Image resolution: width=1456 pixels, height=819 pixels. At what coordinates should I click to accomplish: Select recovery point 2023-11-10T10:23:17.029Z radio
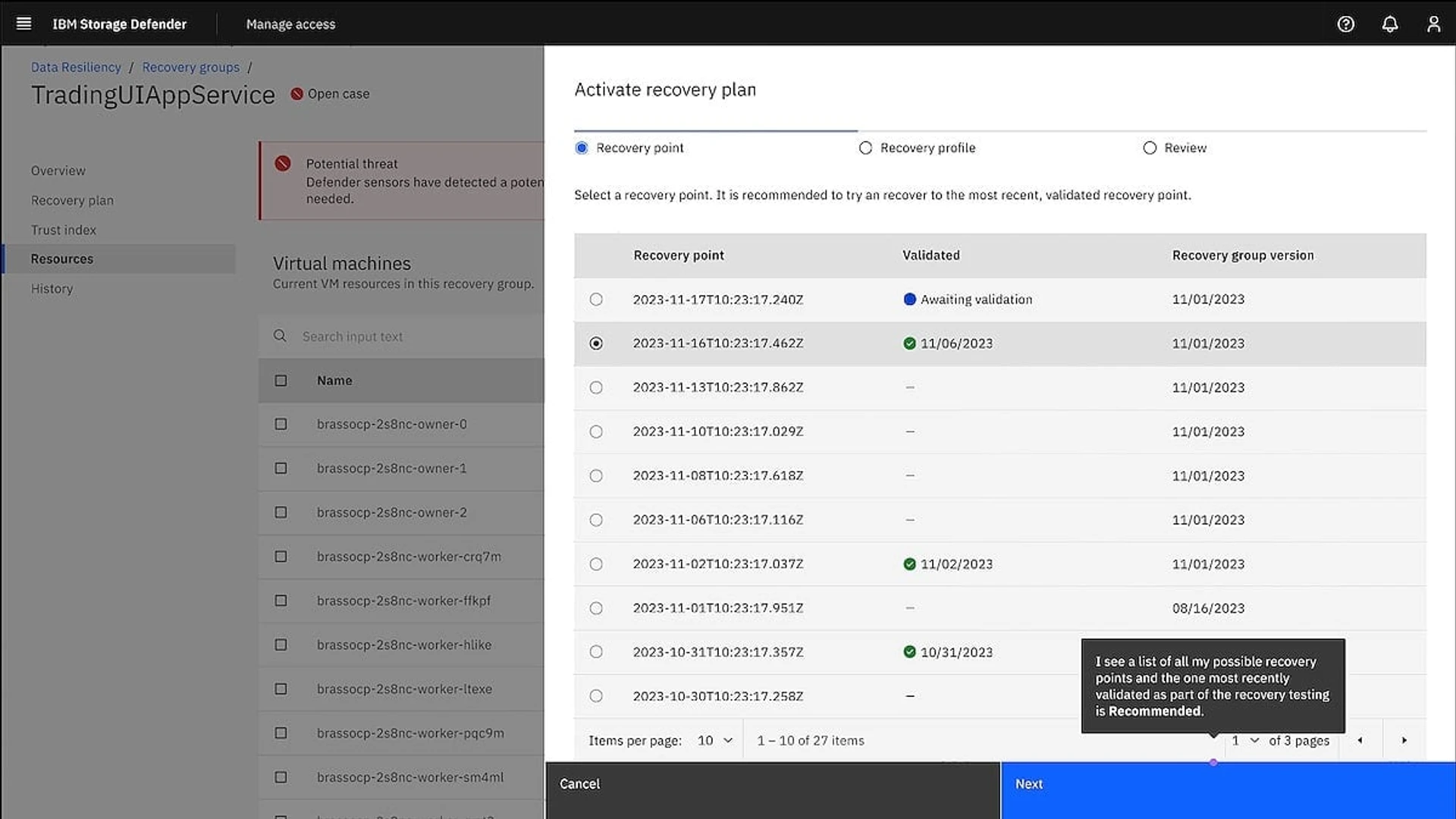[597, 431]
